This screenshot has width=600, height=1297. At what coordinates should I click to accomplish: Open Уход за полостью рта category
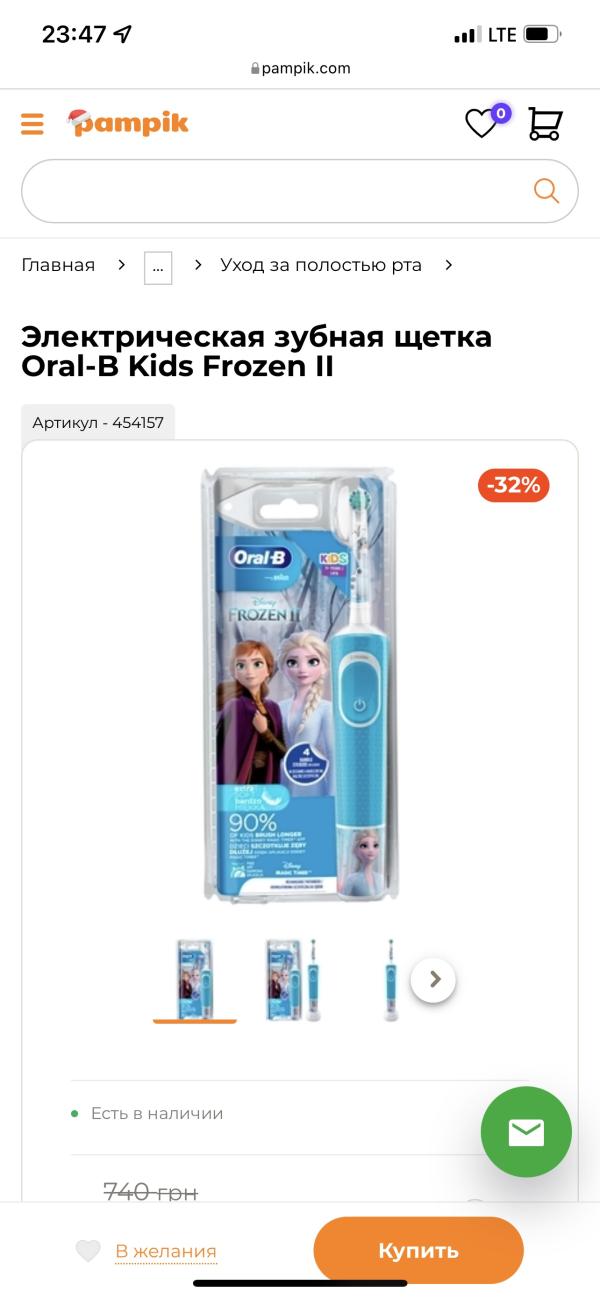(321, 265)
